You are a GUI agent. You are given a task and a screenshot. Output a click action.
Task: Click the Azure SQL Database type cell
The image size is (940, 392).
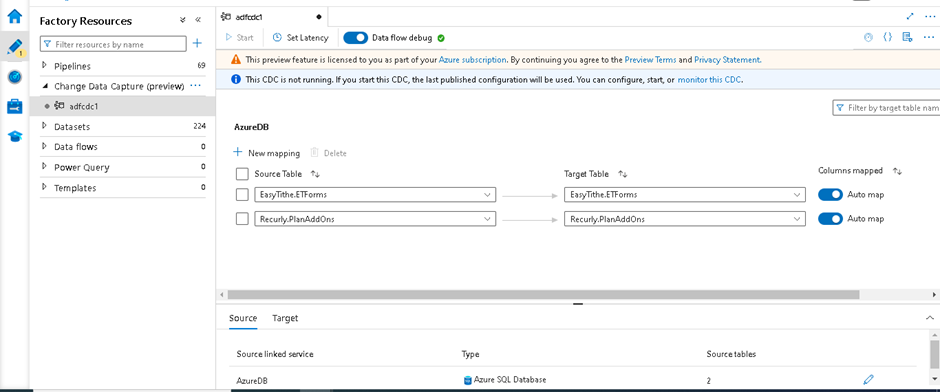click(x=505, y=379)
